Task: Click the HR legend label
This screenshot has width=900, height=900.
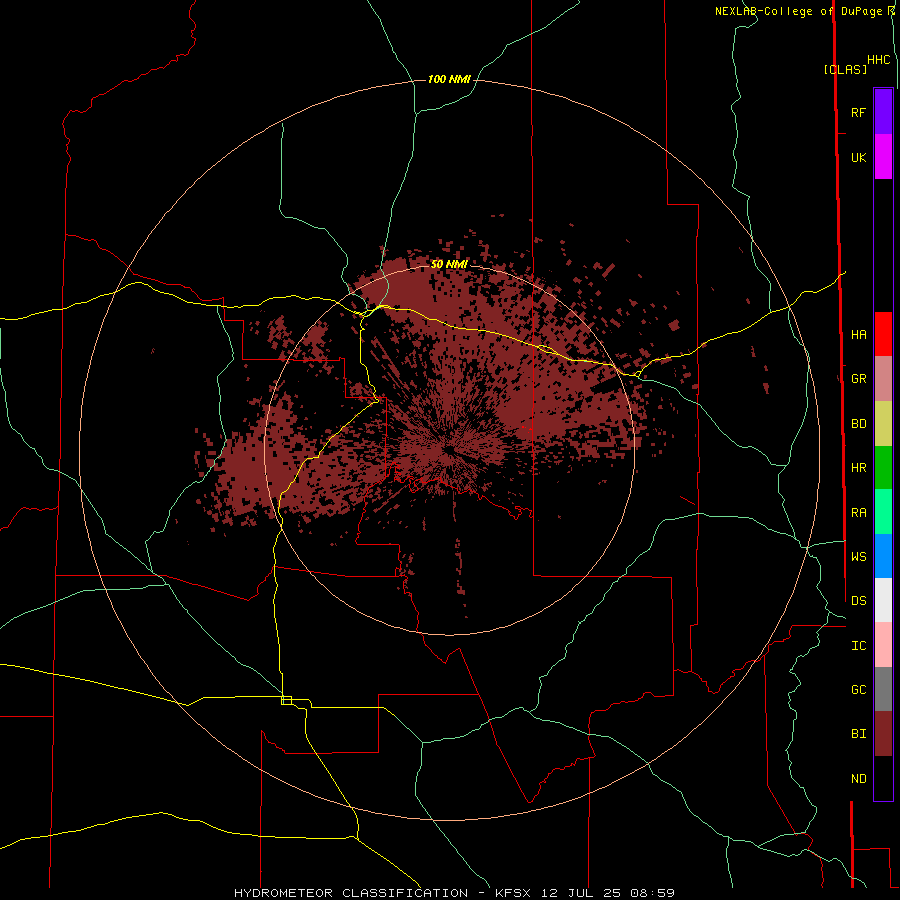Action: click(858, 468)
